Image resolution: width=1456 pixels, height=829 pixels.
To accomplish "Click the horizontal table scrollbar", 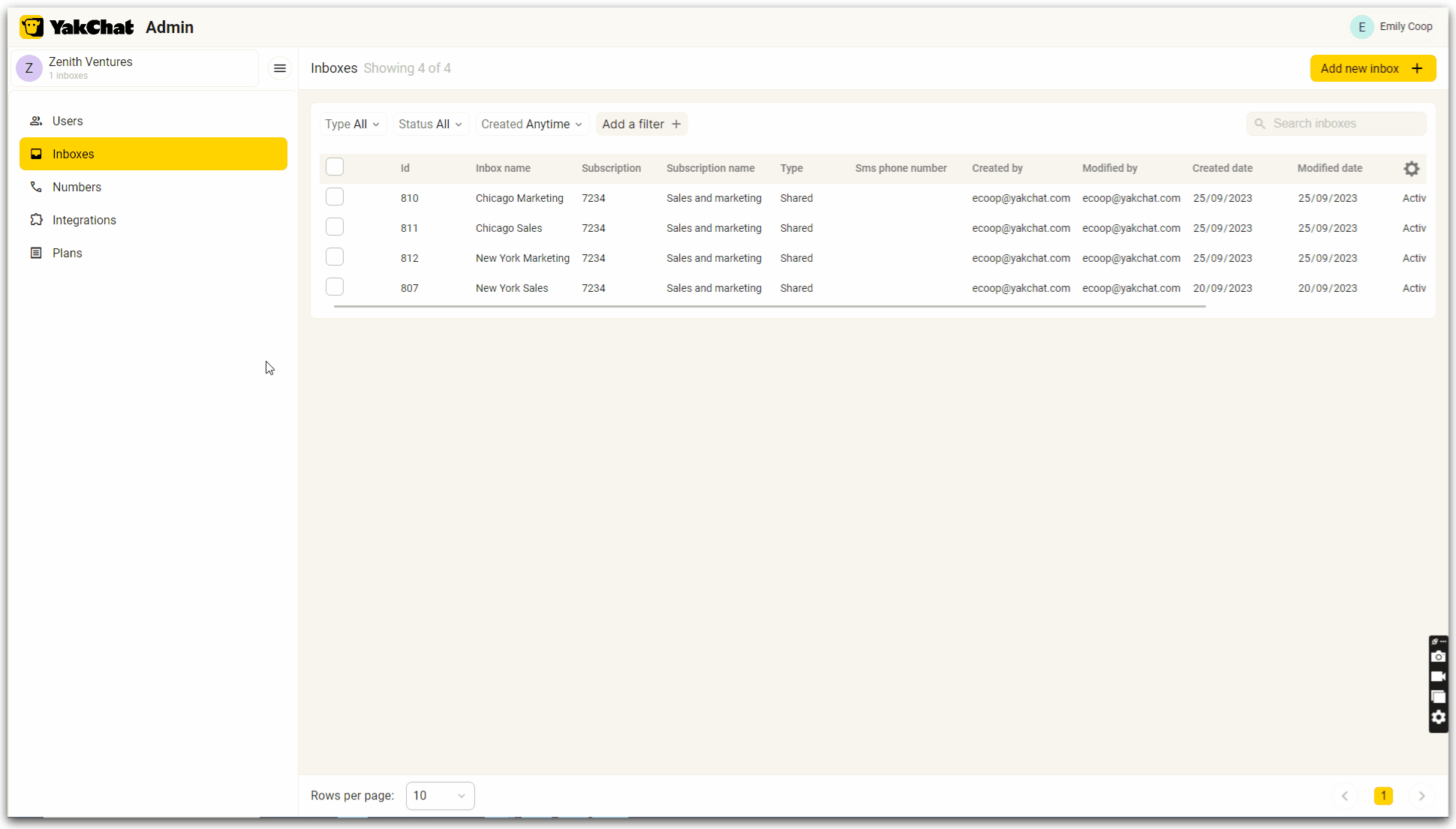I will tap(769, 307).
